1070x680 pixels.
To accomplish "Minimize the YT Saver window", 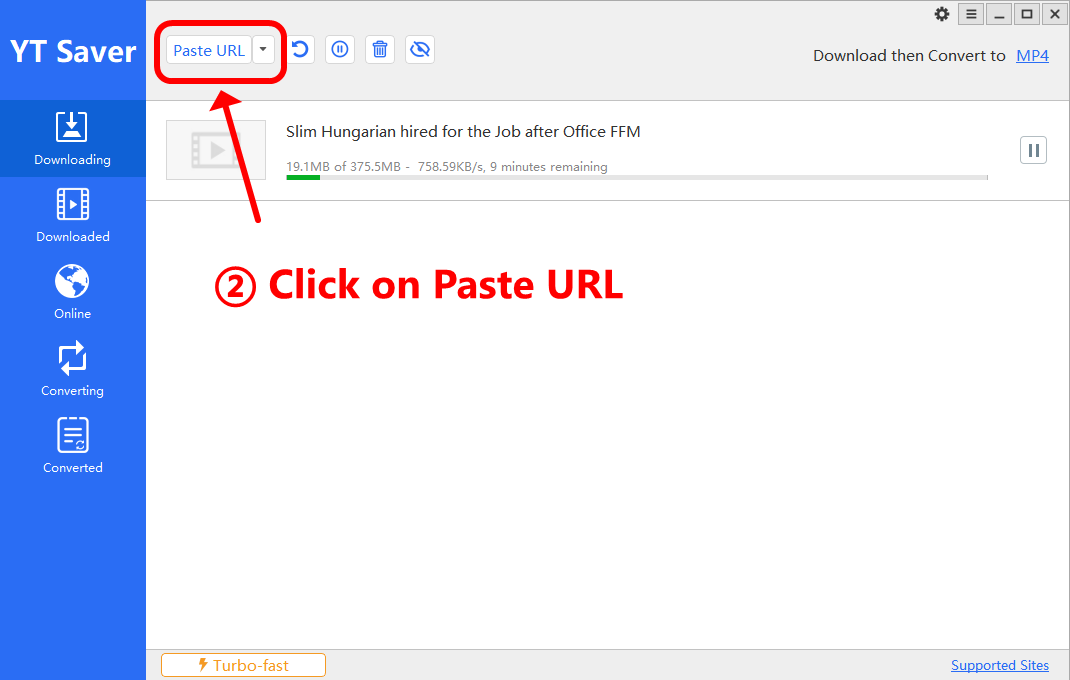I will (999, 14).
